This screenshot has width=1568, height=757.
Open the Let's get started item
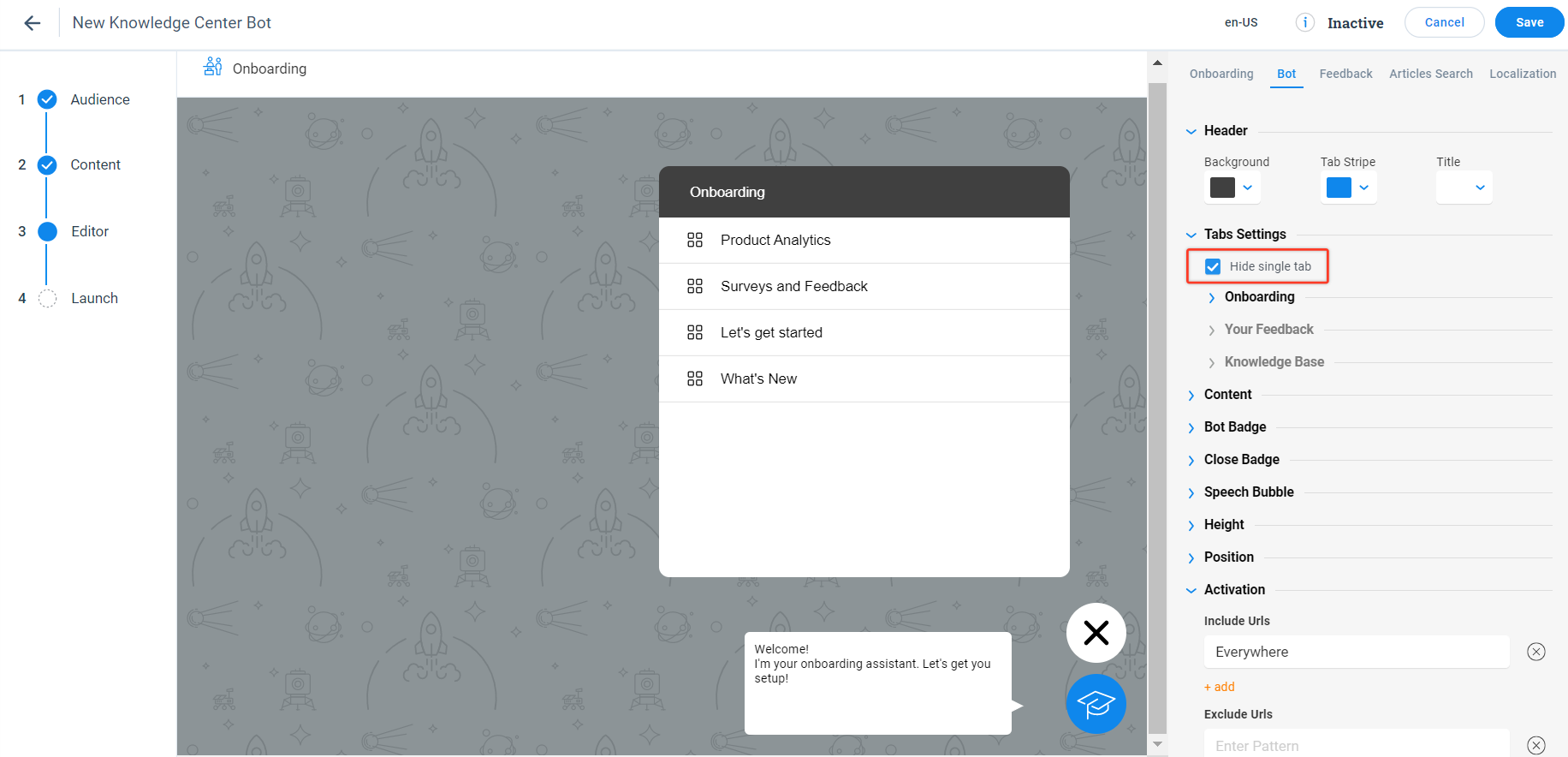click(x=864, y=332)
